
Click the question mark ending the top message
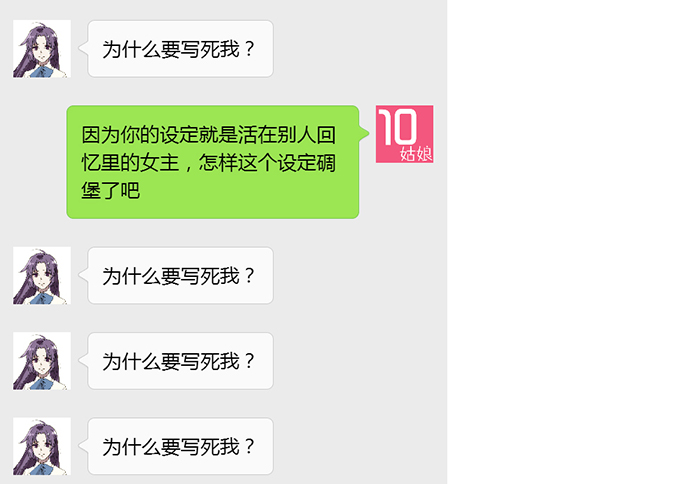point(250,49)
